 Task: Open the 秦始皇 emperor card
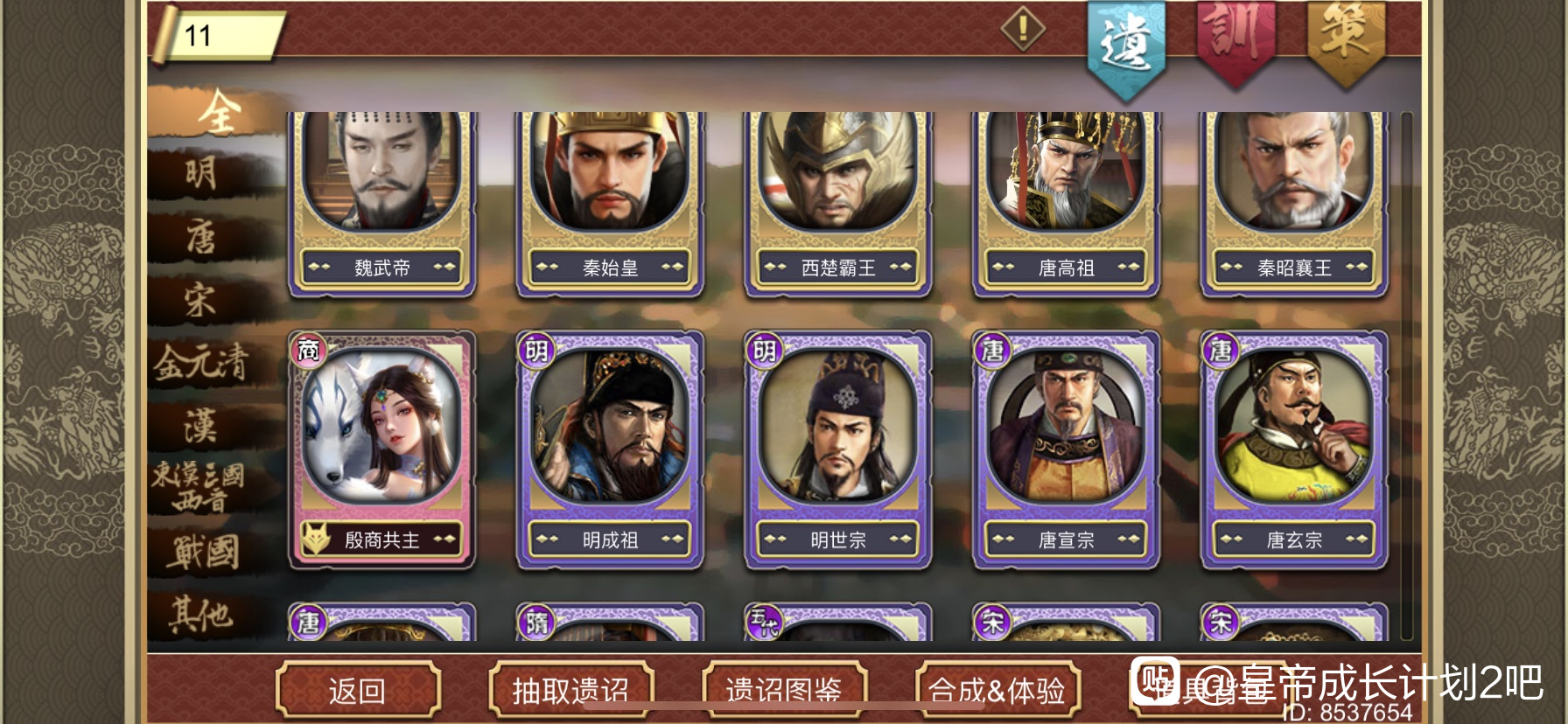[x=610, y=204]
